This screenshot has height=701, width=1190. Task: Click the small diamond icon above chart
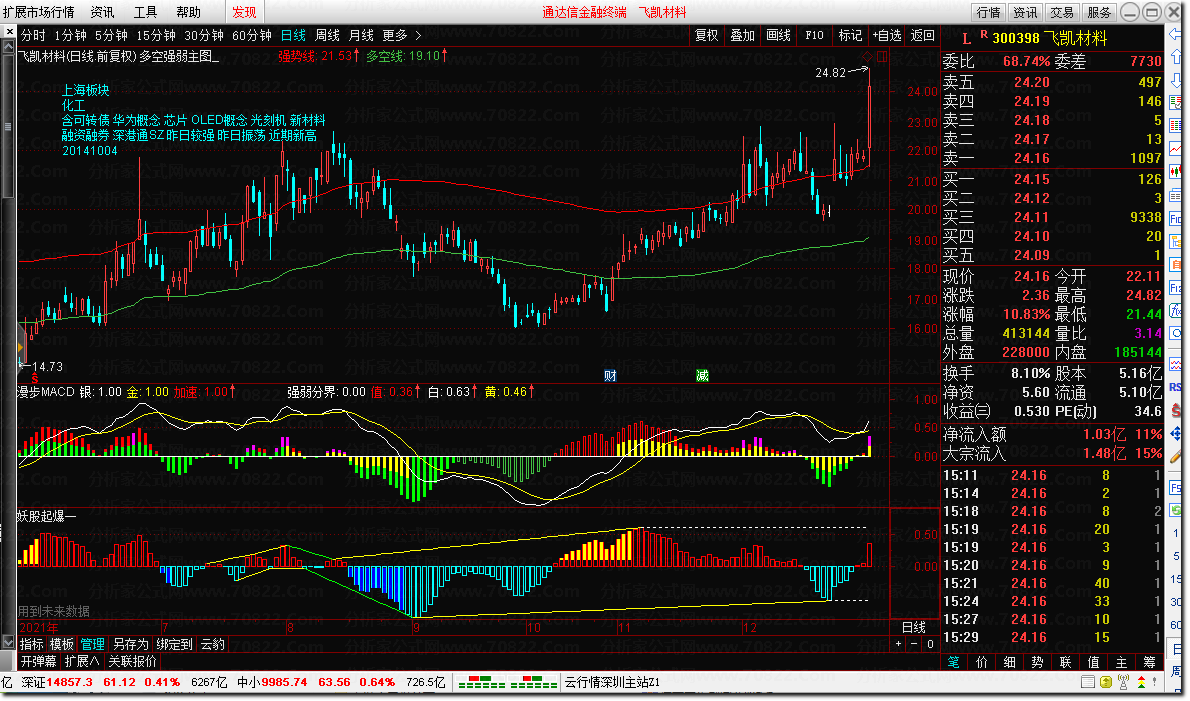(x=867, y=56)
